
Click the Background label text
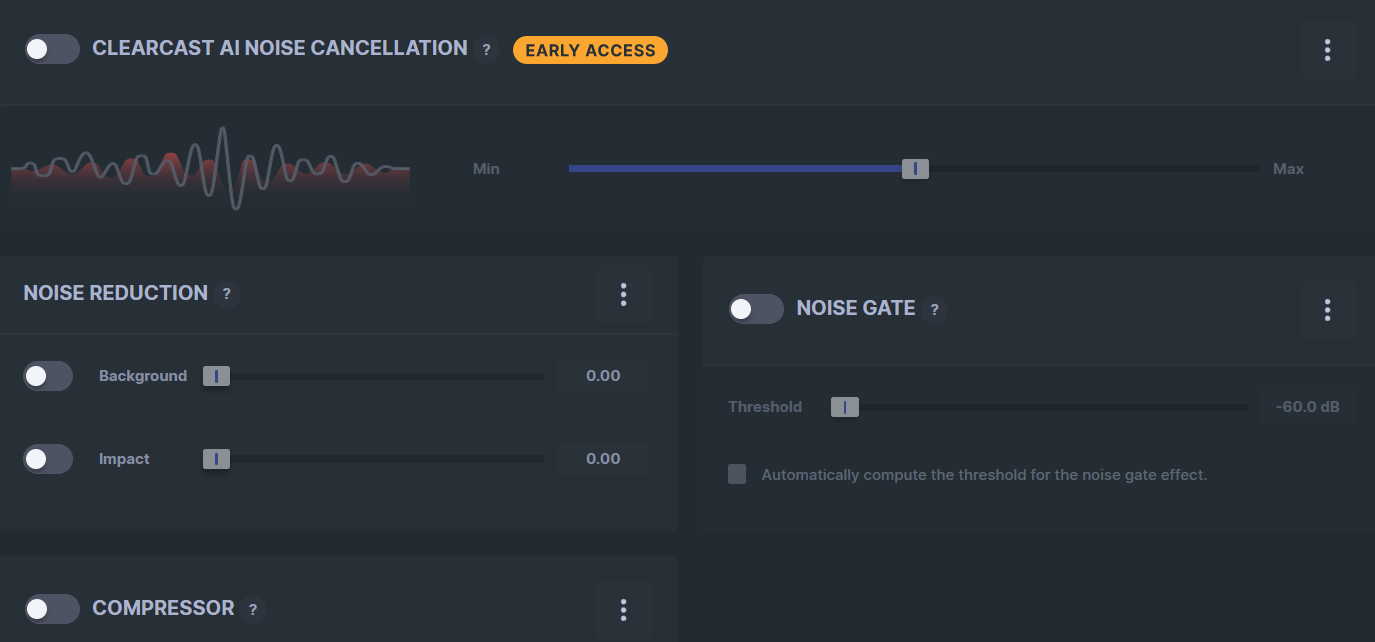[143, 376]
